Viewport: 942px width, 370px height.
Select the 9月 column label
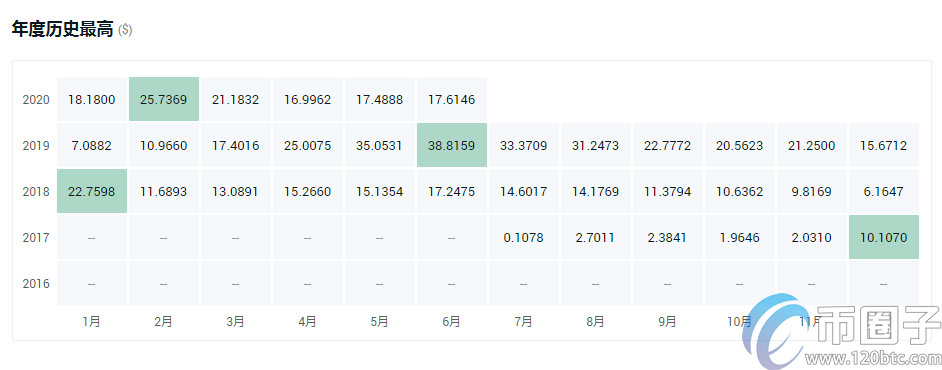click(667, 321)
